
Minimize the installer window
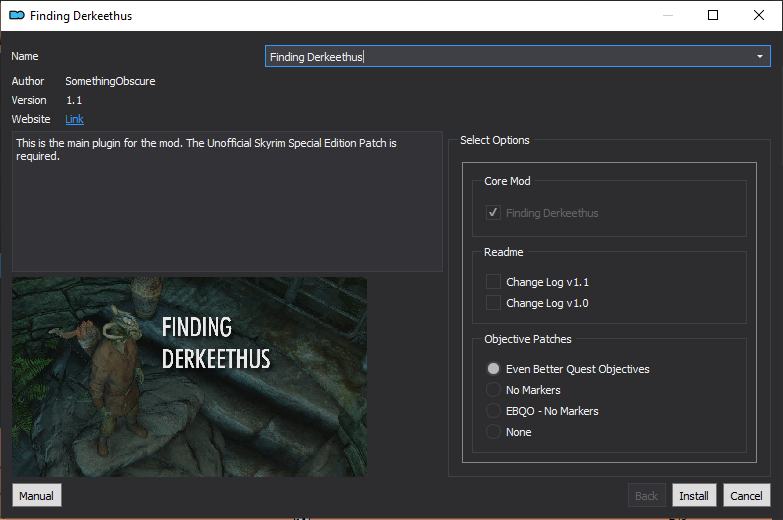point(668,15)
